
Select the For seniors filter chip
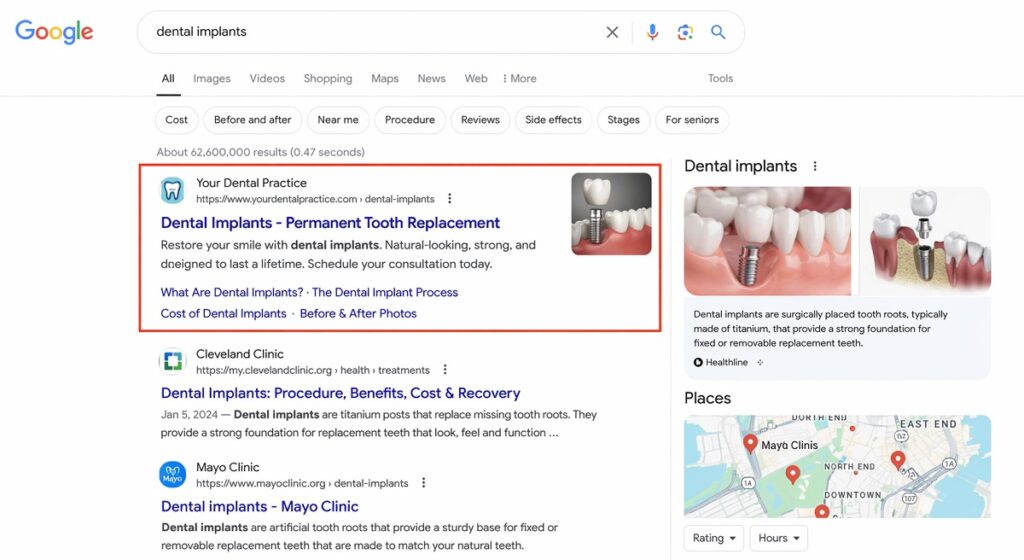coord(692,120)
